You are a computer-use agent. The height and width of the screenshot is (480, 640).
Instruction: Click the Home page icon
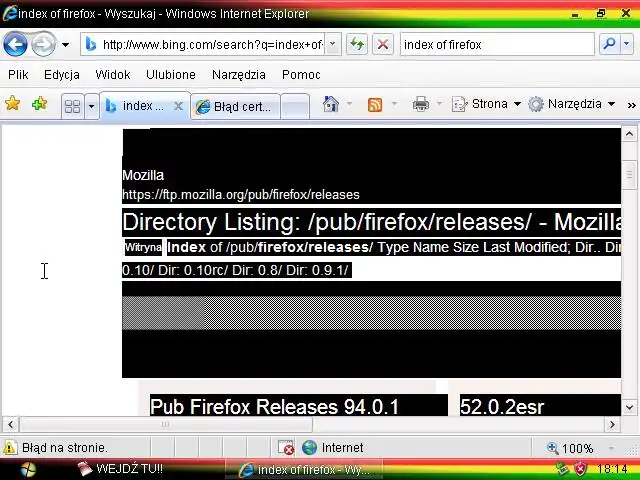point(331,104)
